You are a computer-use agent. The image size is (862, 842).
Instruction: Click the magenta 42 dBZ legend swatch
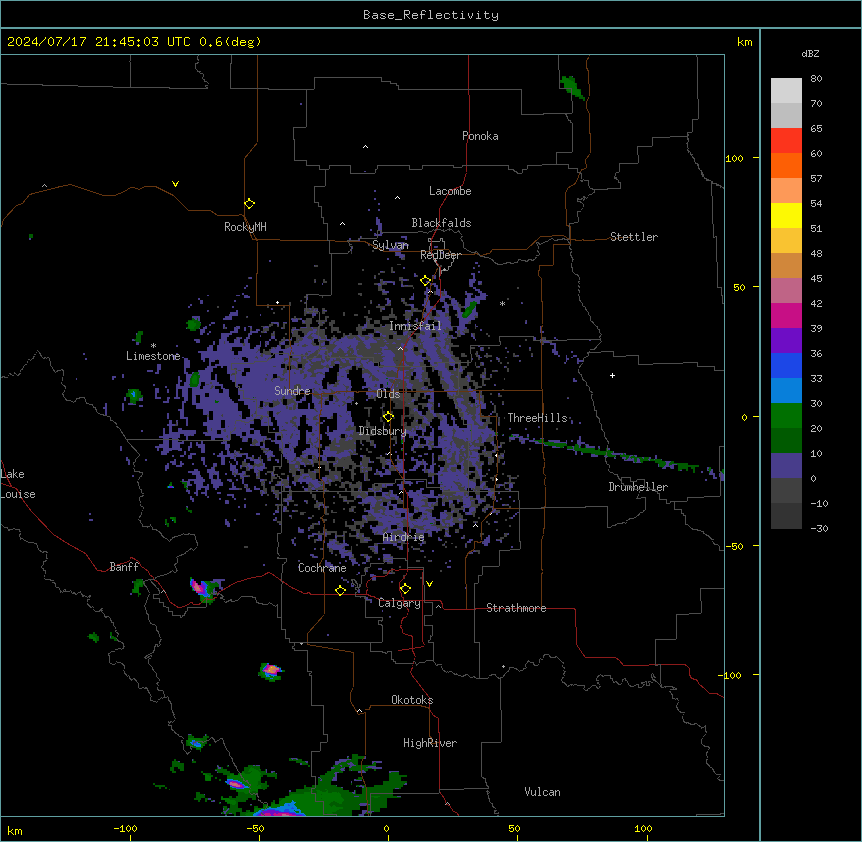point(786,315)
